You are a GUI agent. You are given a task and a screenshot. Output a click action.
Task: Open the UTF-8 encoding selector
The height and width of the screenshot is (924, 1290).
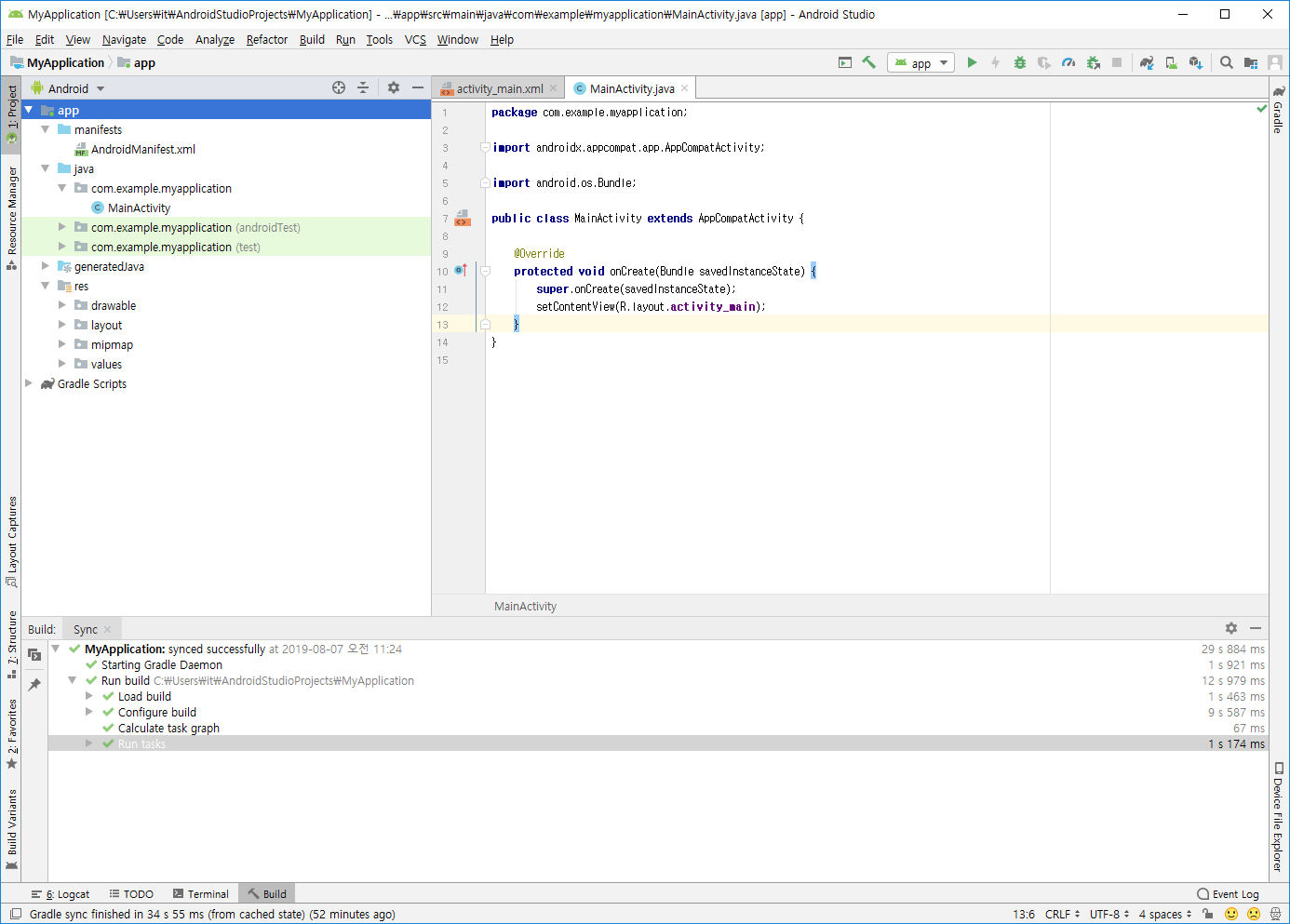[x=1109, y=914]
